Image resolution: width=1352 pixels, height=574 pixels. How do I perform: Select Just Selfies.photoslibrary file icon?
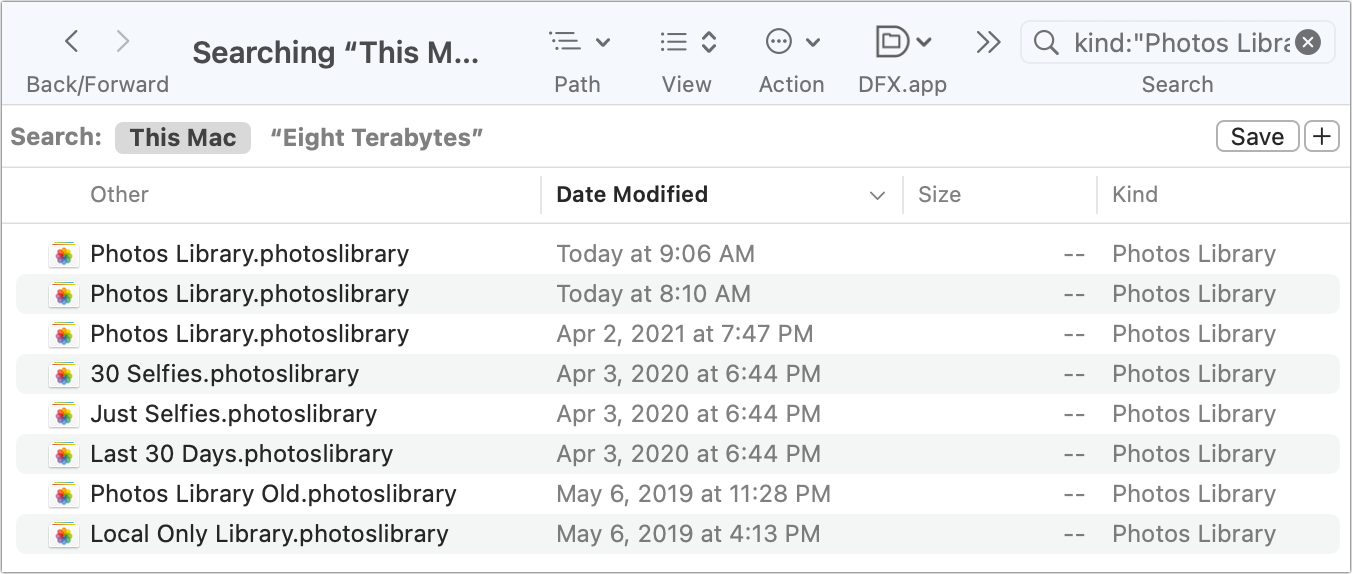click(x=63, y=415)
